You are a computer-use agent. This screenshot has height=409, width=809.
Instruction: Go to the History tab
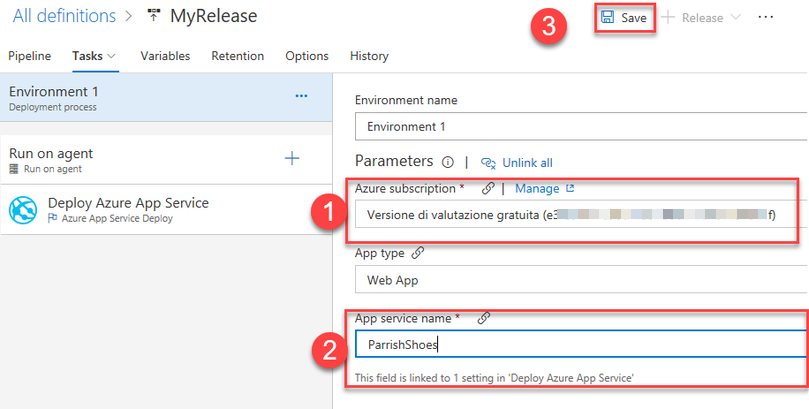click(x=369, y=56)
